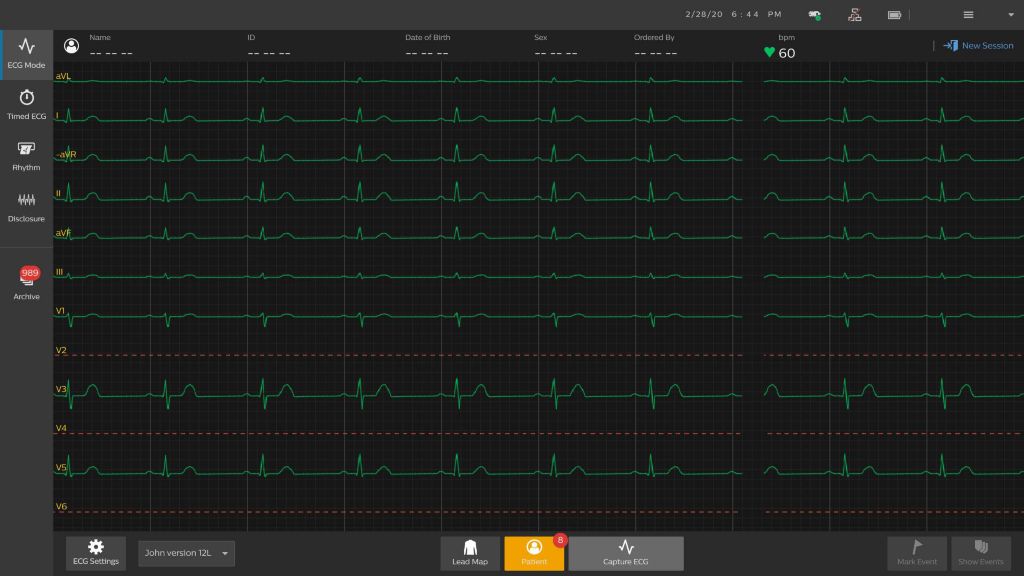Click the date 2/28/20 in top bar
Image resolution: width=1024 pixels, height=576 pixels.
(704, 14)
